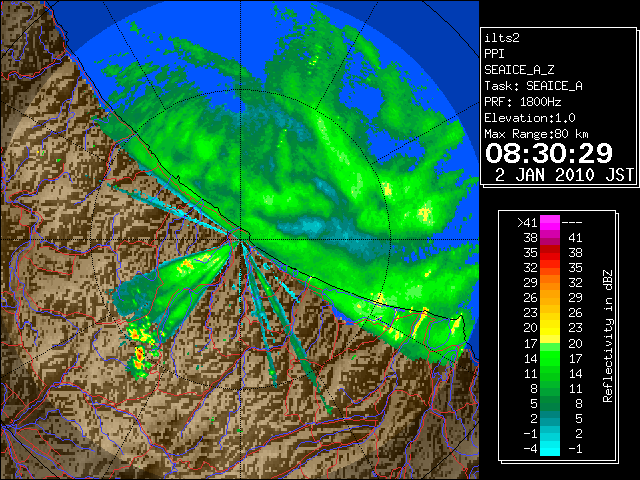Click the "Max Range:80 km" text
This screenshot has height=480, width=640.
pyautogui.click(x=537, y=134)
